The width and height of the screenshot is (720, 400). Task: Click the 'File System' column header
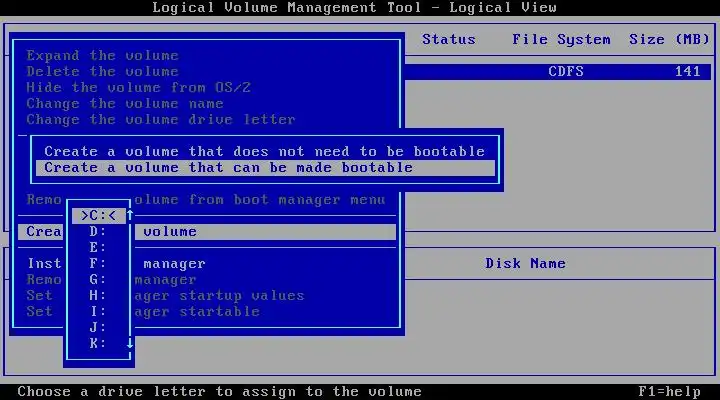pos(561,40)
